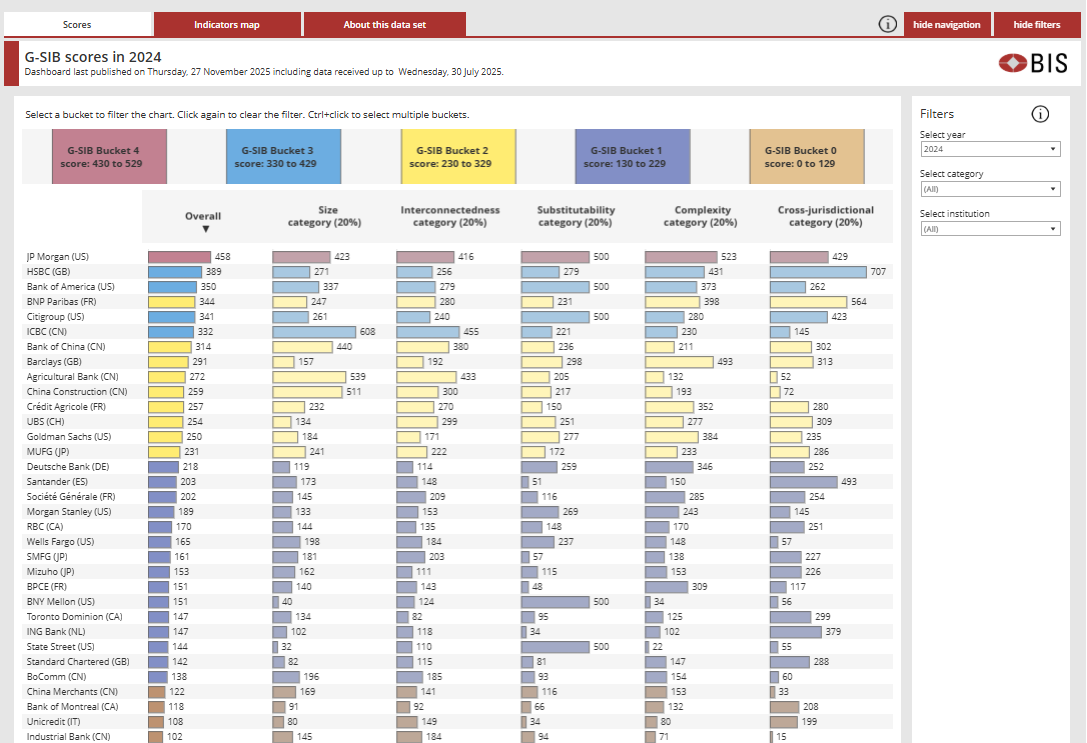
Task: Switch to the Scores tab
Action: click(x=77, y=24)
